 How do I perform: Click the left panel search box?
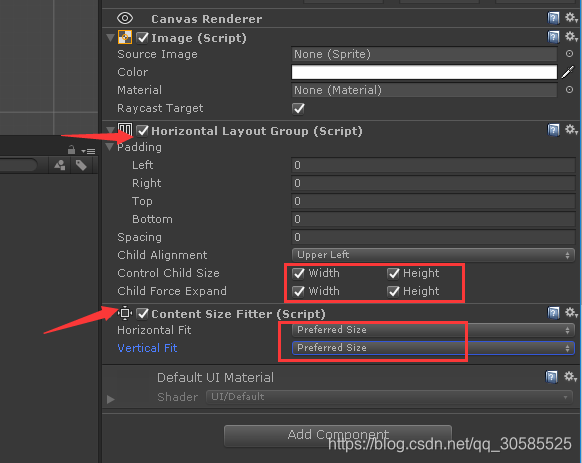click(18, 165)
